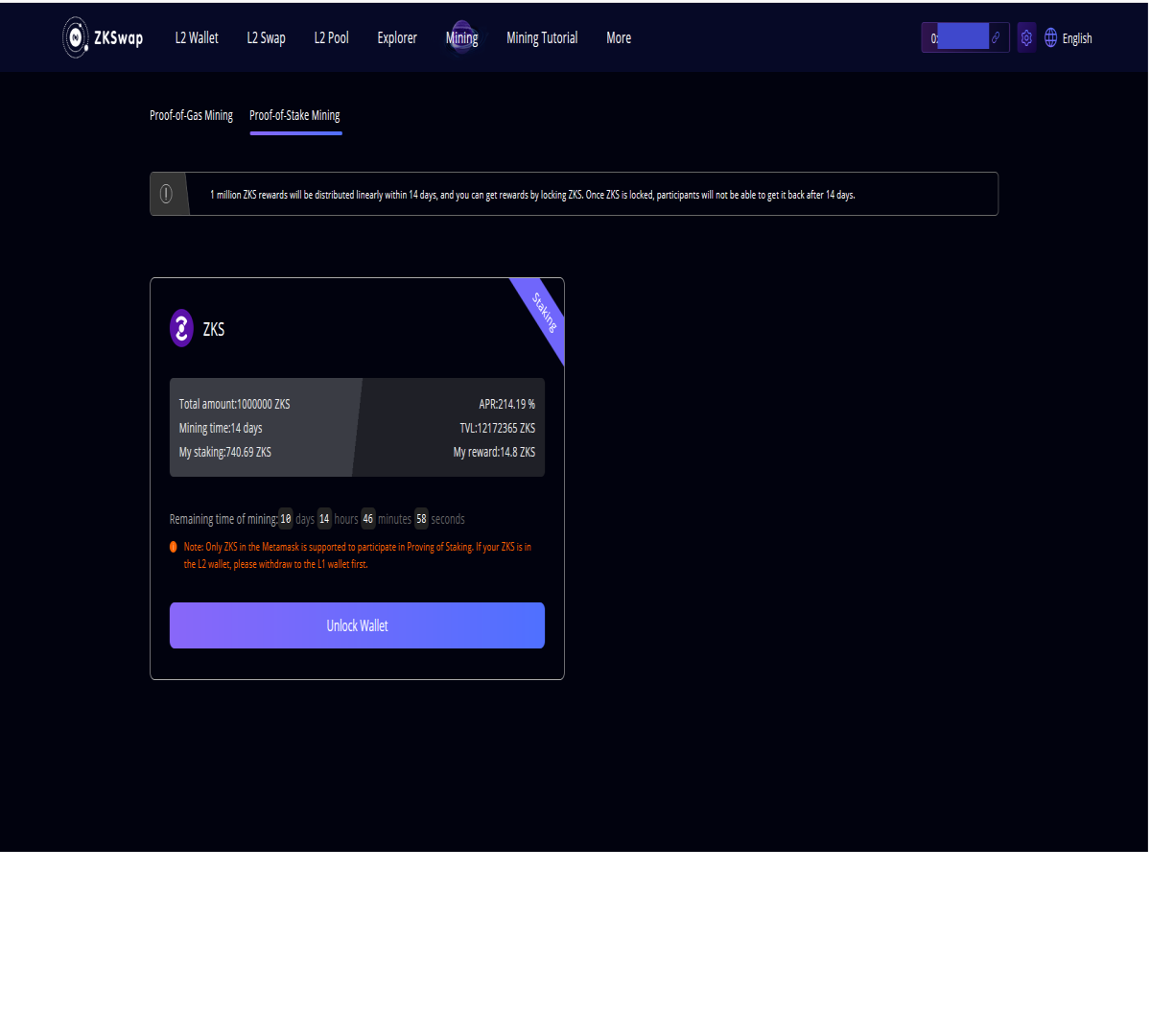Screen dimensions: 1151x1036
Task: Click the info icon in notice banner
Action: (166, 194)
